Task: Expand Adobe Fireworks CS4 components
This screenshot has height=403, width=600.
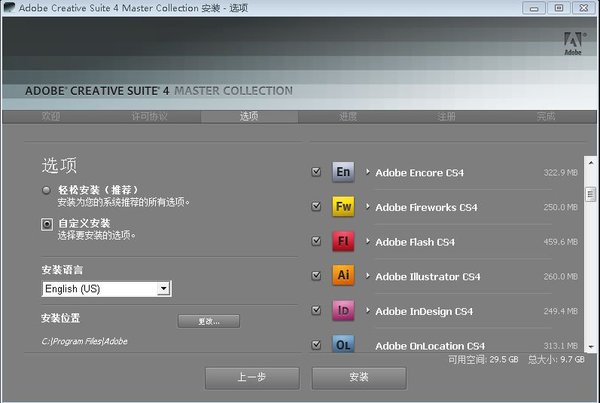Action: tap(367, 207)
